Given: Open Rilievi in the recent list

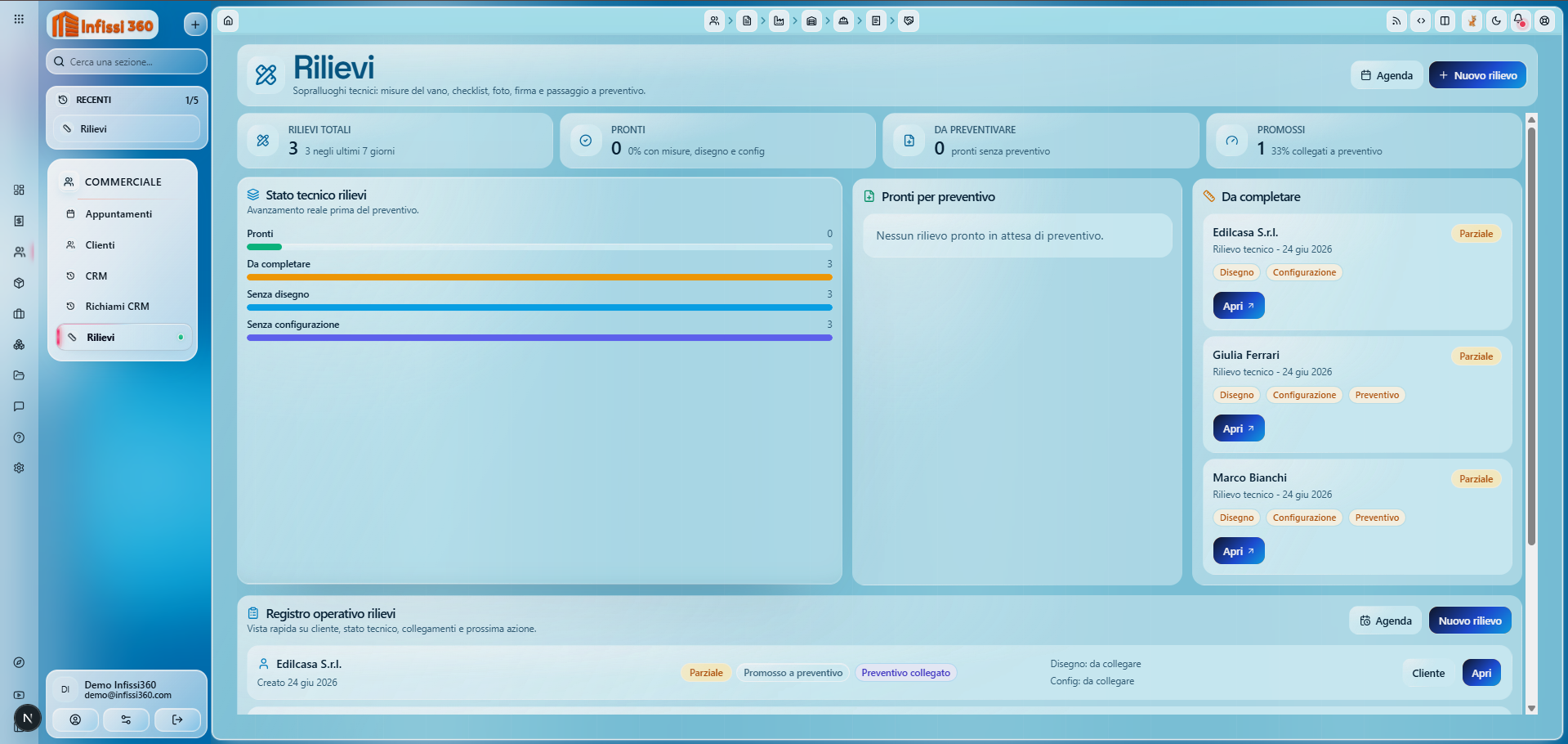Looking at the screenshot, I should (127, 129).
